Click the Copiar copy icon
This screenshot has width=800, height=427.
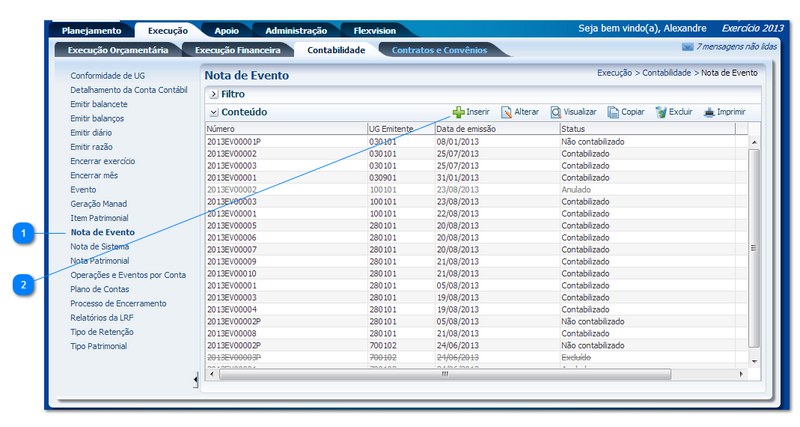click(x=613, y=113)
